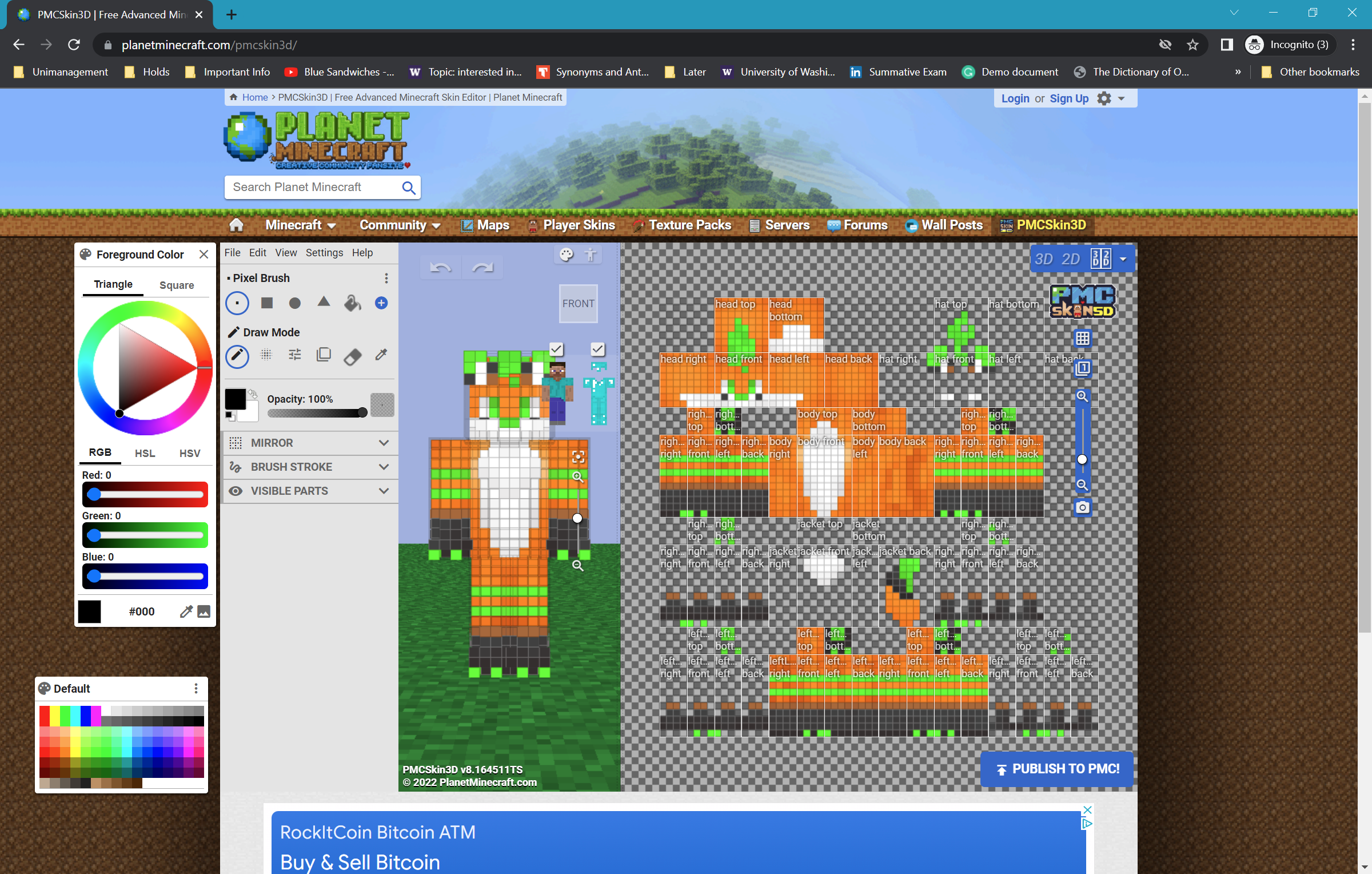The image size is (1372, 874).
Task: Click the layers icon in 2D view
Action: click(x=1083, y=368)
